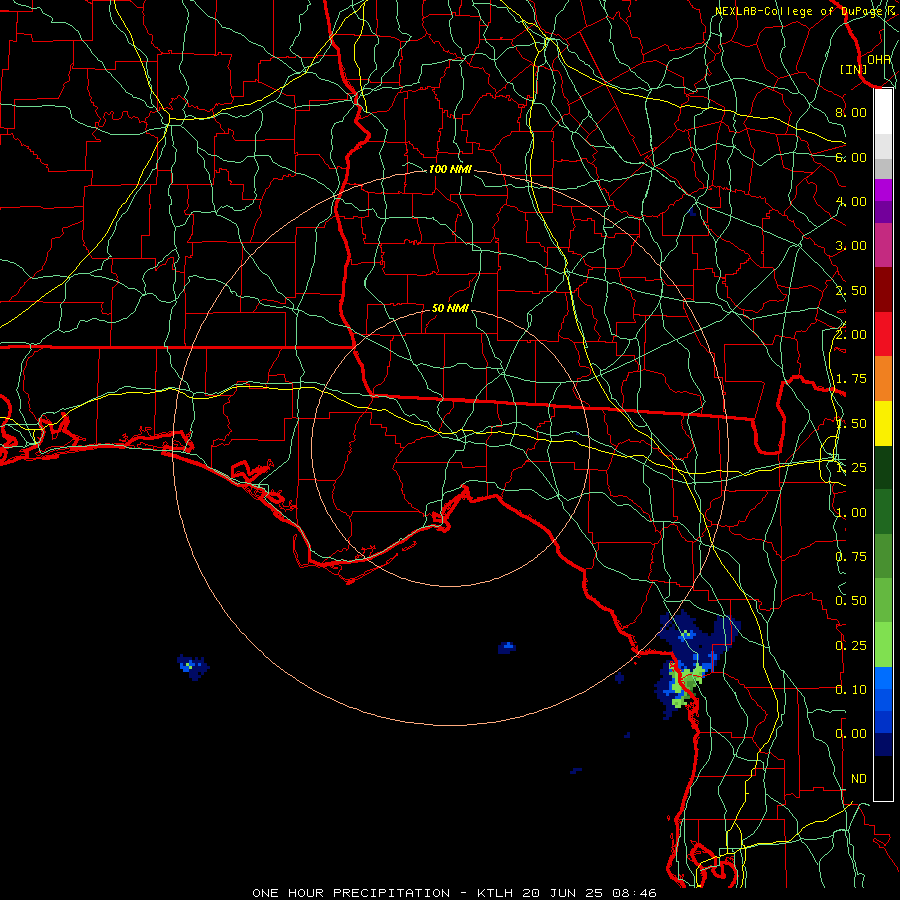Click the "6.00" legend value
The width and height of the screenshot is (900, 900).
[x=851, y=157]
